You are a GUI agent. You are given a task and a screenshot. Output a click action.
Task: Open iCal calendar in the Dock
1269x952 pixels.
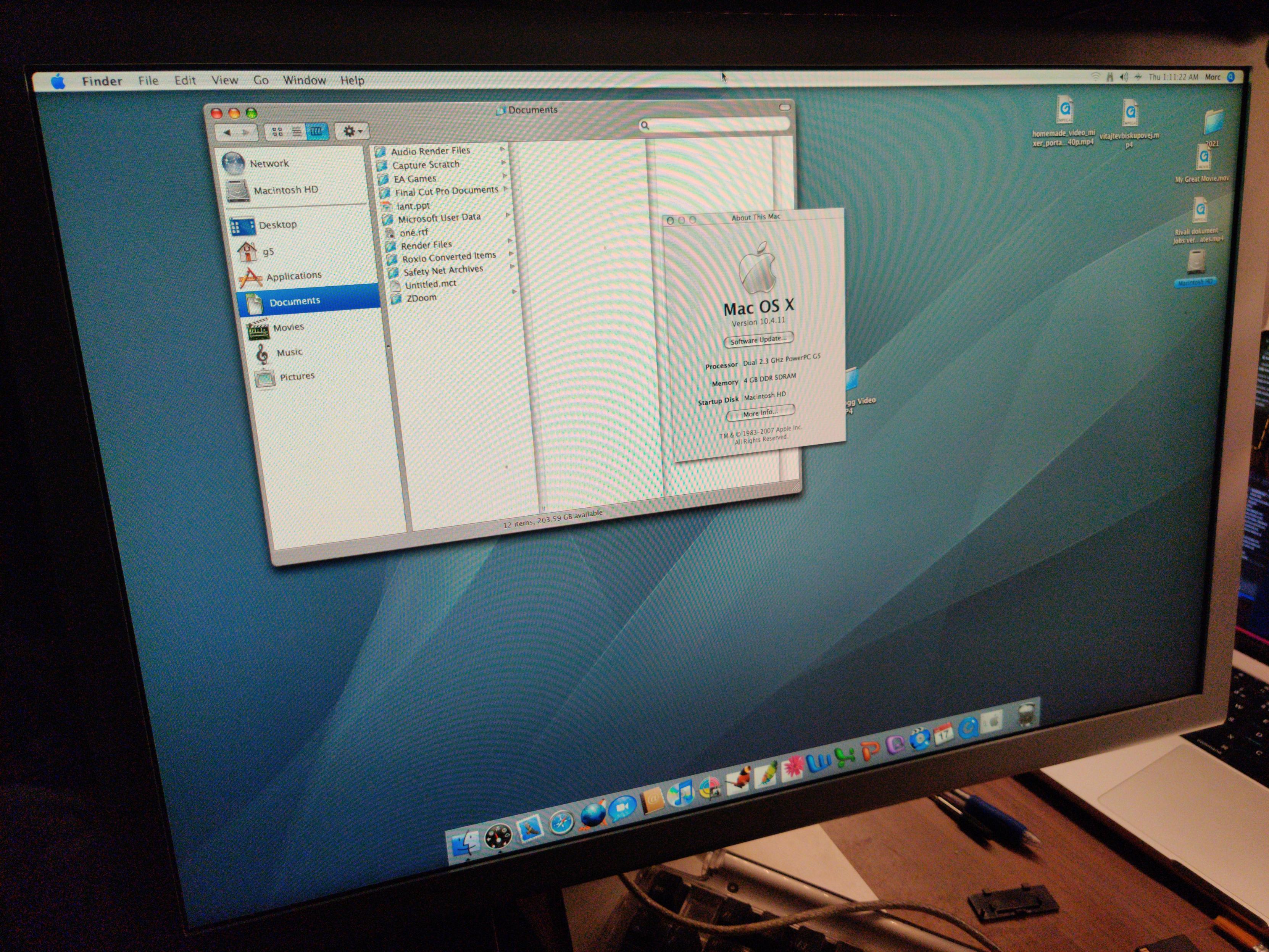coord(944,734)
